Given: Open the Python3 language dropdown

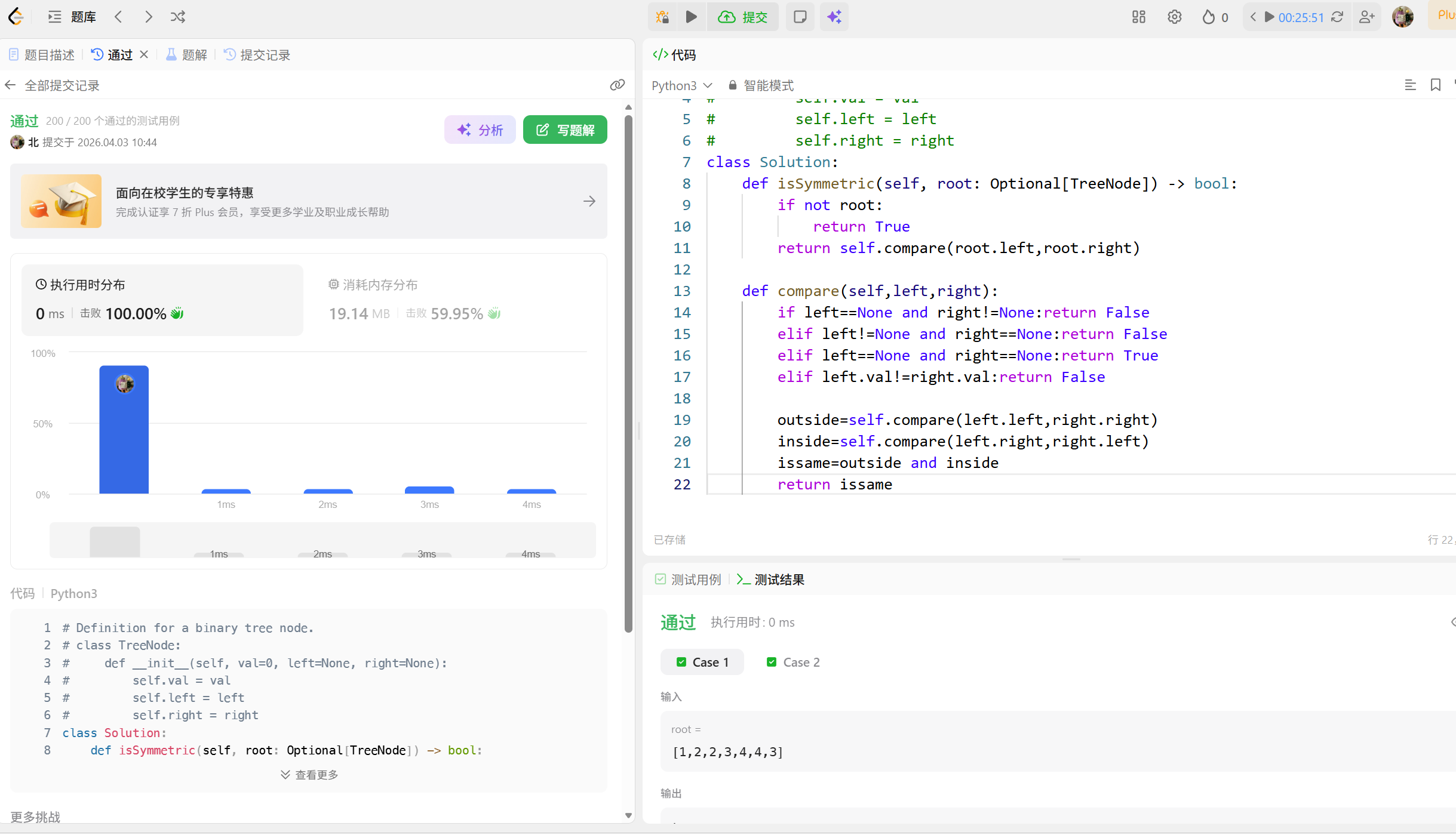Looking at the screenshot, I should coord(681,85).
